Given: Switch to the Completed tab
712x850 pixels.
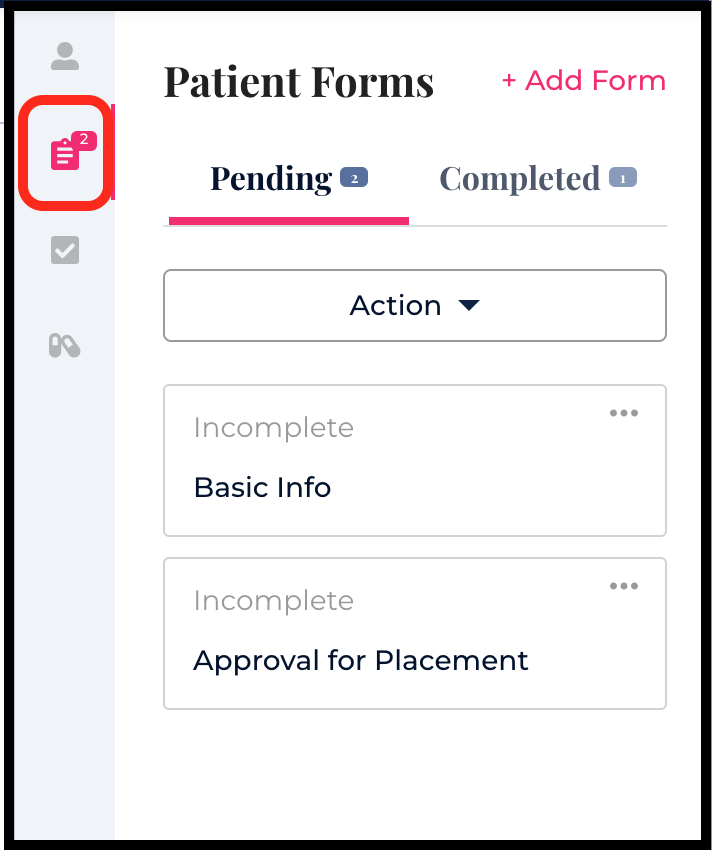Looking at the screenshot, I should point(520,179).
